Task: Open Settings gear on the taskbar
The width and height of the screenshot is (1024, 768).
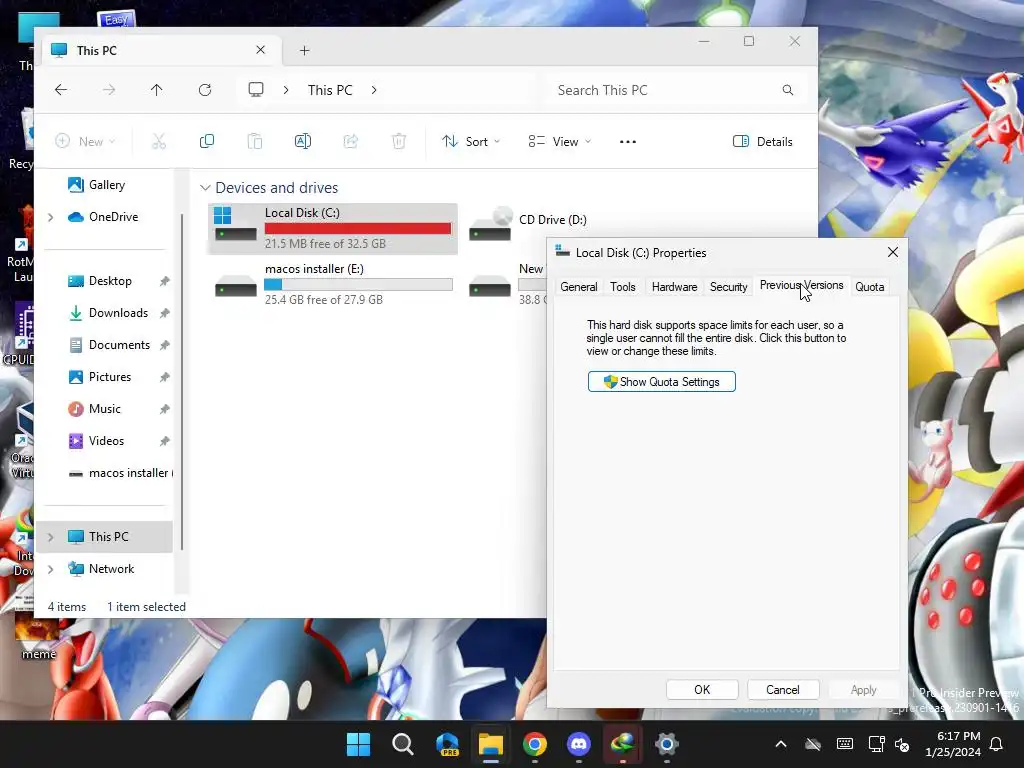Action: pyautogui.click(x=667, y=744)
